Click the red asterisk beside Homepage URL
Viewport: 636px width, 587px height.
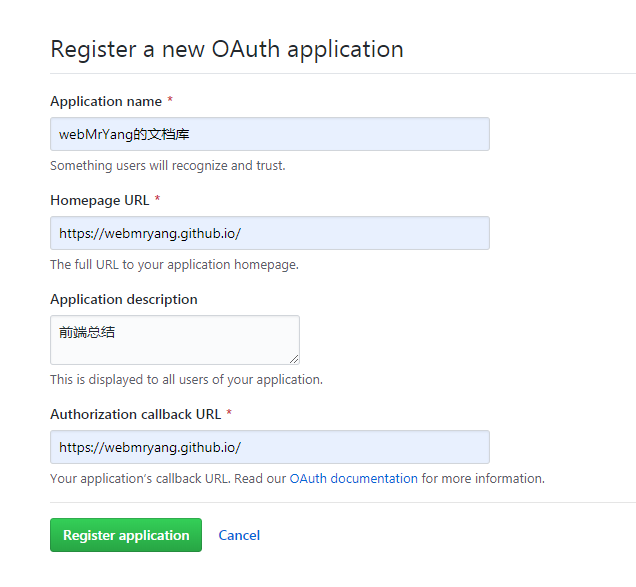(157, 200)
